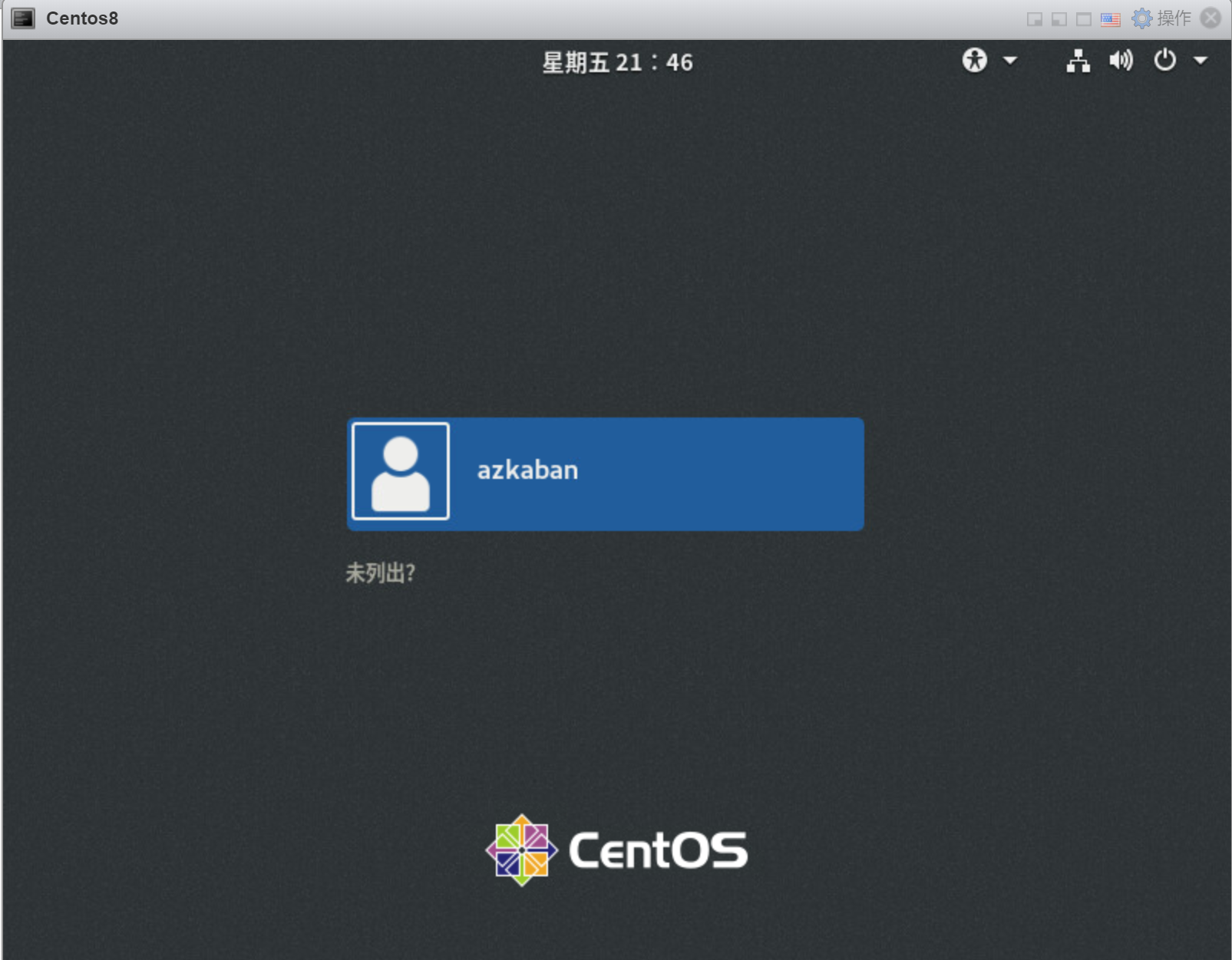Click the network status icon

[x=1078, y=62]
